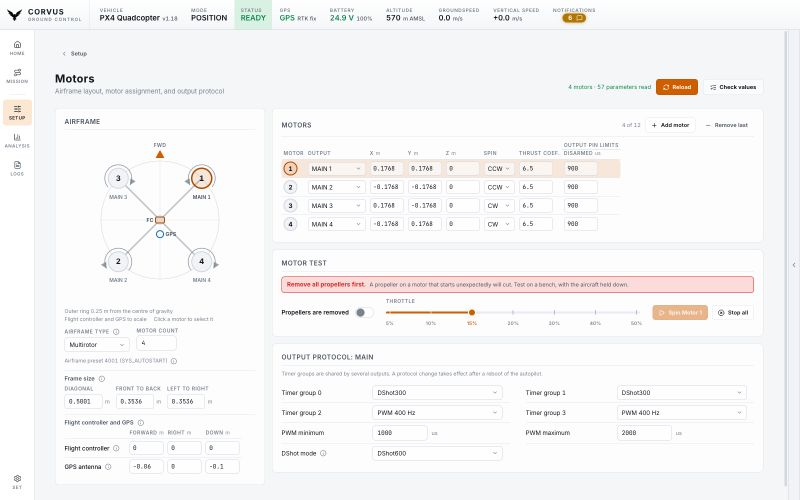Select motor 2 in airframe diagram
800x500 pixels.
[118, 261]
